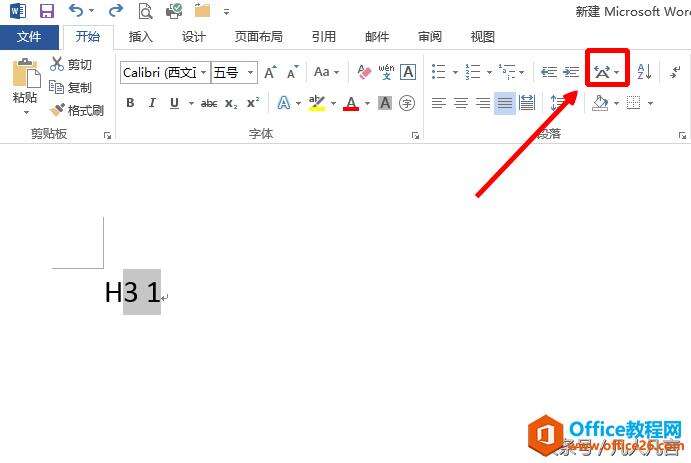The width and height of the screenshot is (691, 463).
Task: Click the numbered list icon
Action: pos(472,71)
